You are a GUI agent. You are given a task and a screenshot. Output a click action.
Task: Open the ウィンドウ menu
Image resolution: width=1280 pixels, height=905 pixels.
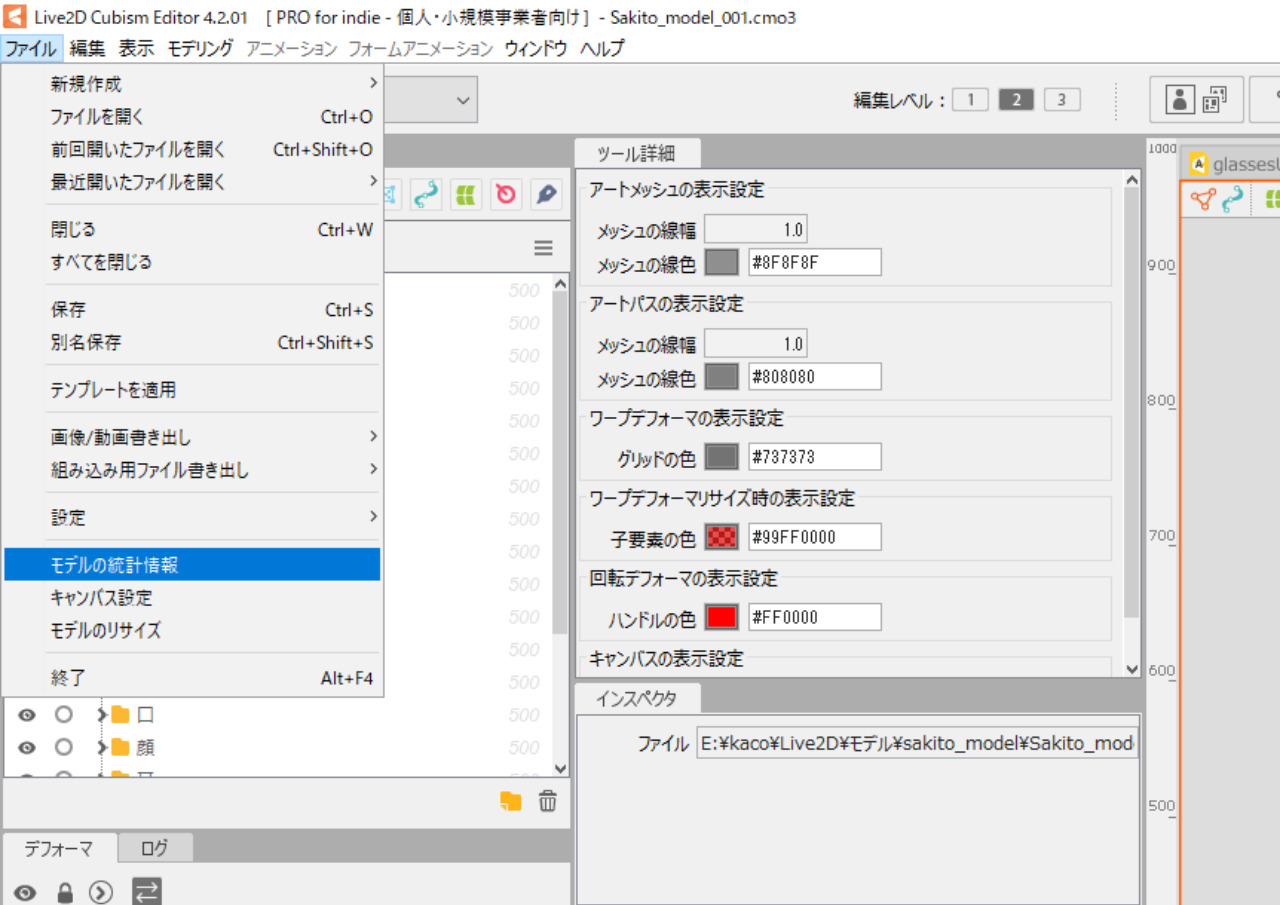click(x=536, y=48)
